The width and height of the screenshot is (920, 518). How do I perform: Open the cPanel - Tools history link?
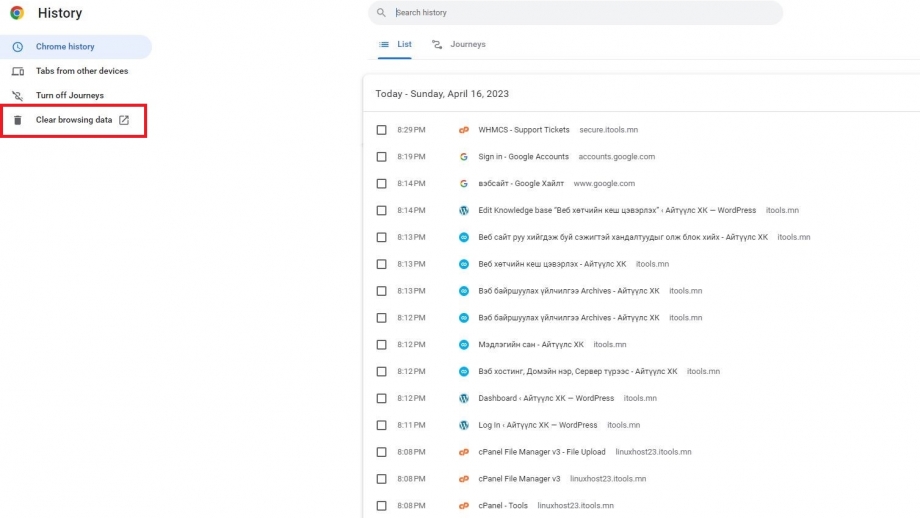(x=503, y=506)
